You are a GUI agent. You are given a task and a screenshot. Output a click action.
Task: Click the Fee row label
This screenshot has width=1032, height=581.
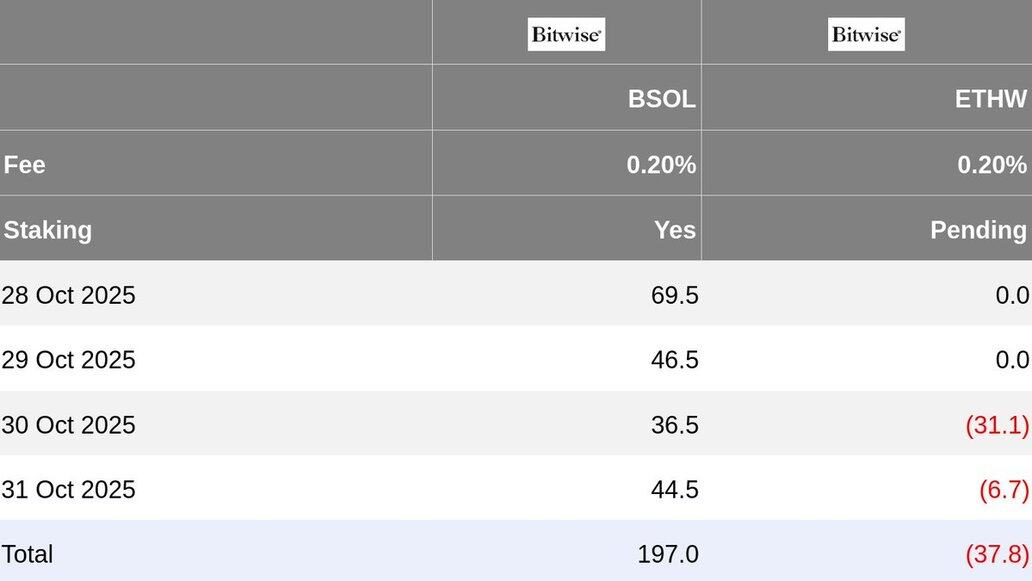[24, 165]
